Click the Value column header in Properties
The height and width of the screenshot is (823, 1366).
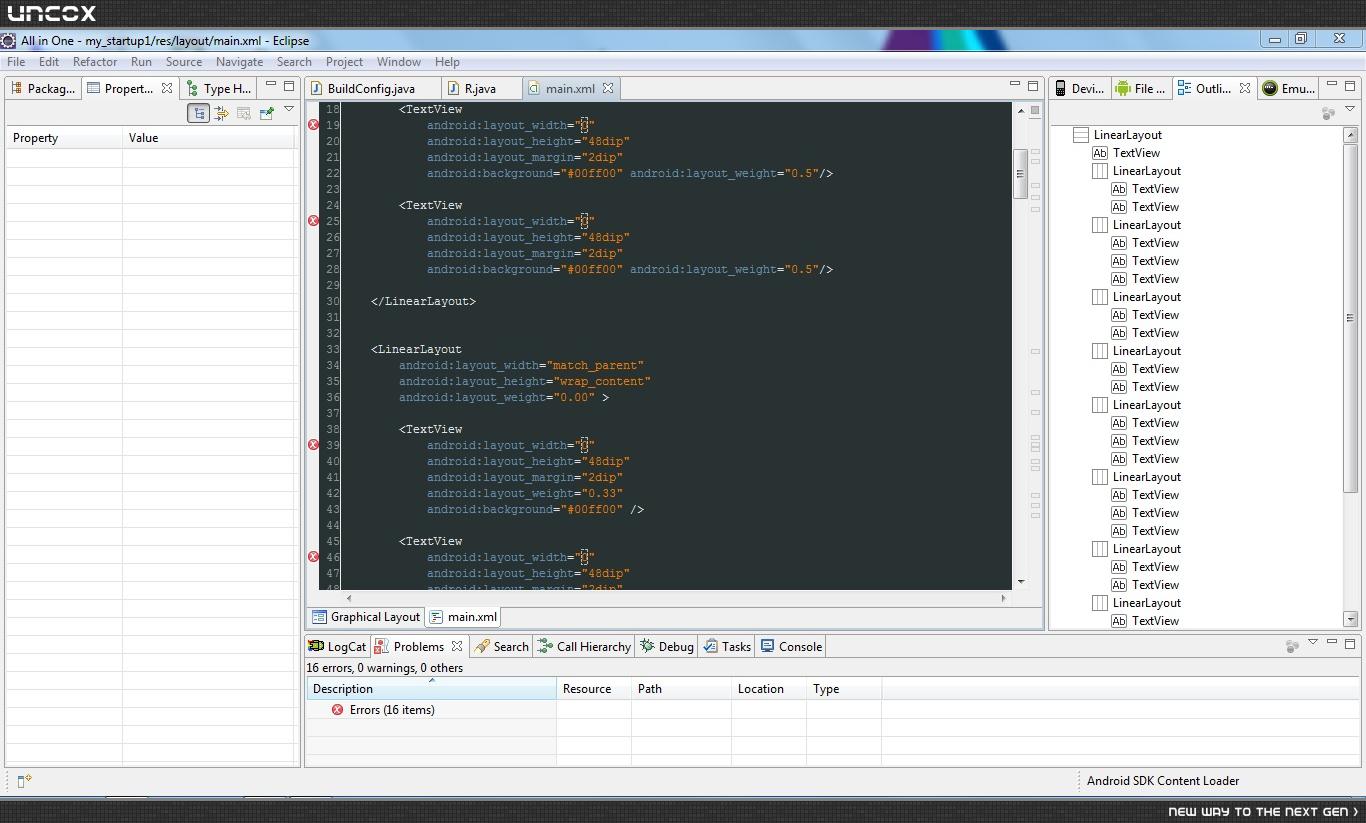click(x=209, y=138)
